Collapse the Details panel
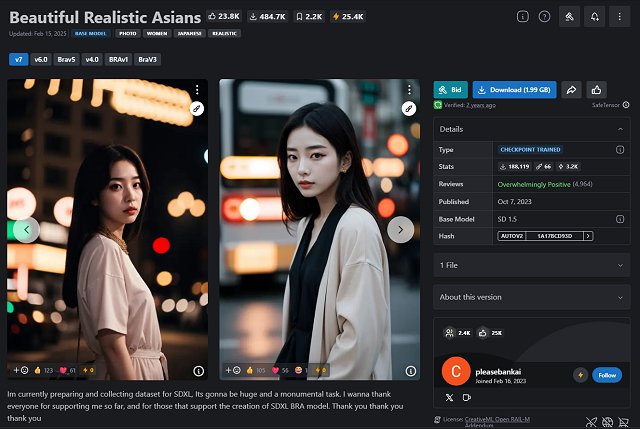This screenshot has width=640, height=429. tap(619, 129)
